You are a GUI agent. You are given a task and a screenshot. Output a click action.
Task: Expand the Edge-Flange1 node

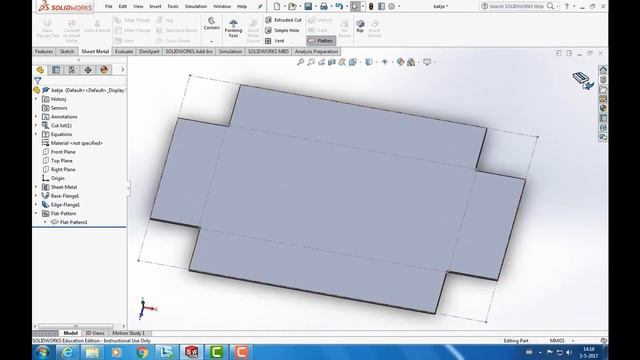coord(36,204)
